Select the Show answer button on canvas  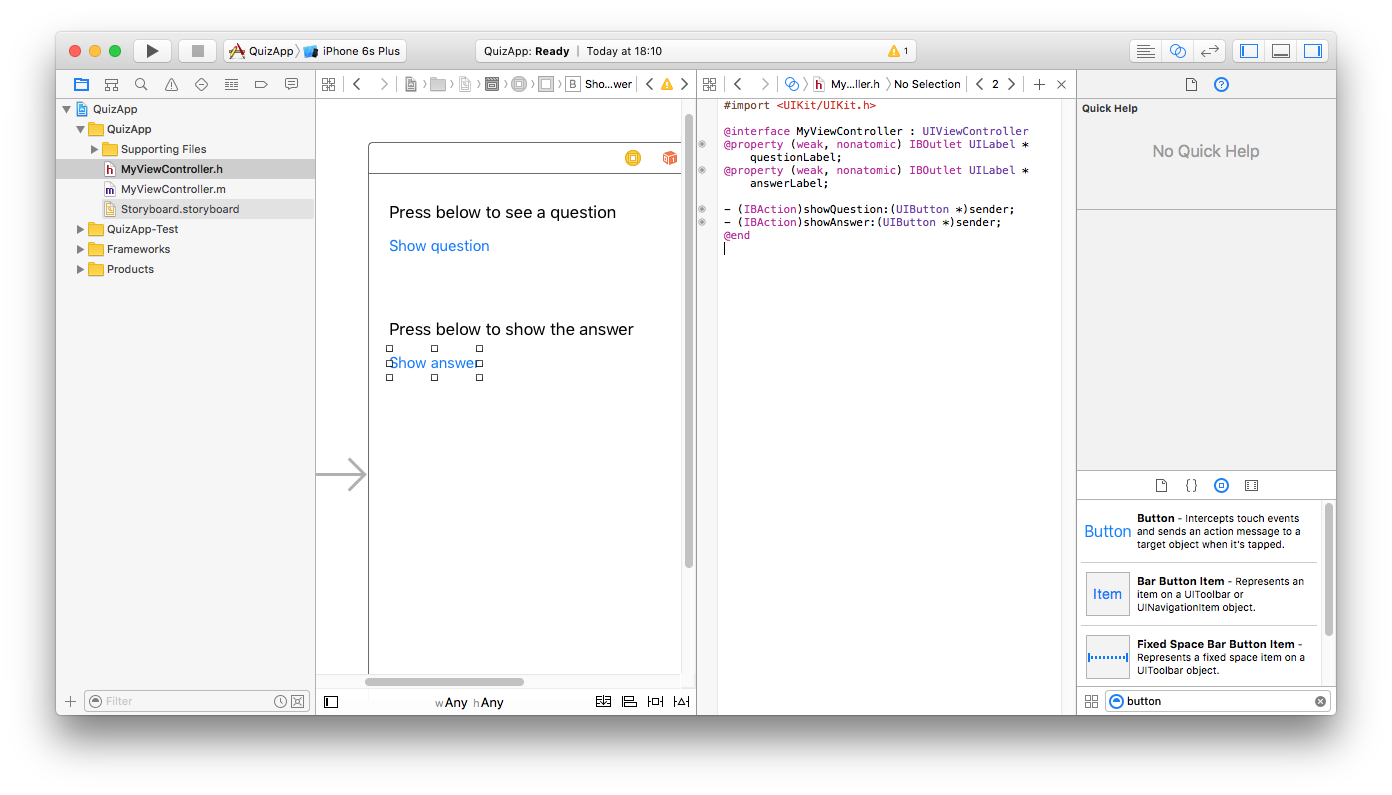(x=434, y=363)
